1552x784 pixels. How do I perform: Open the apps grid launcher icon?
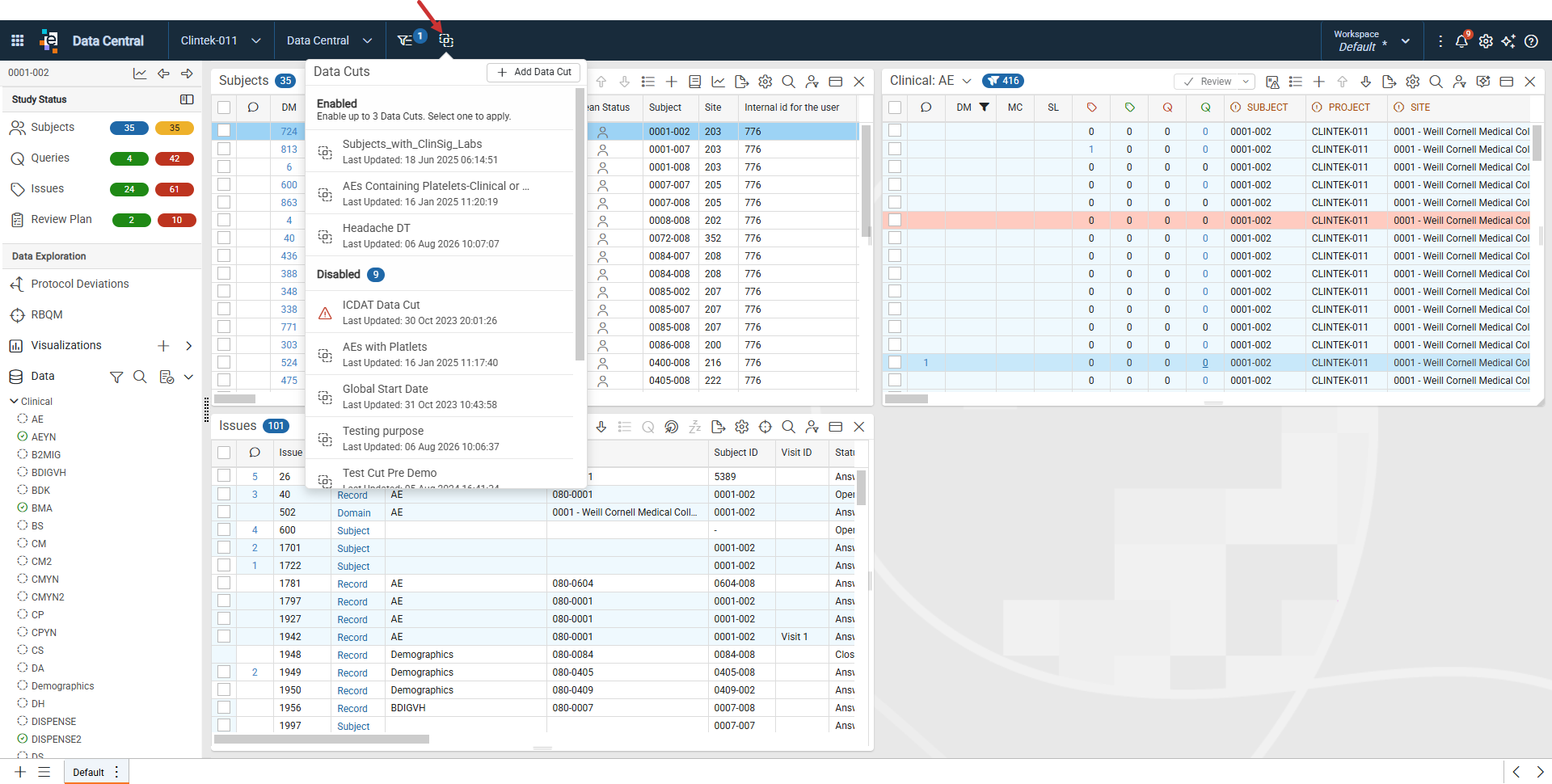coord(18,40)
